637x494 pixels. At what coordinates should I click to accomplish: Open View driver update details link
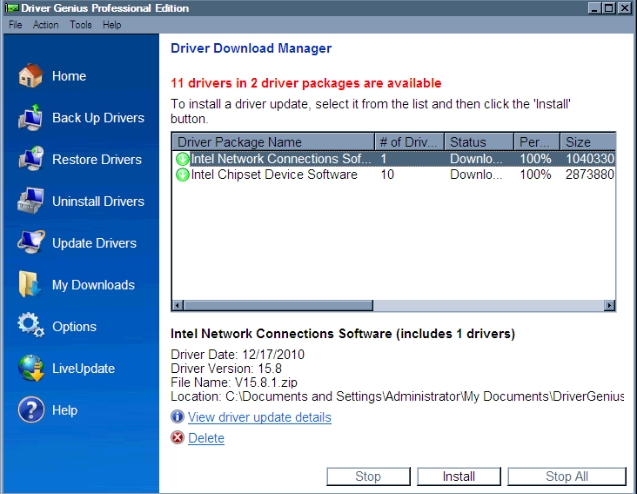coord(259,417)
